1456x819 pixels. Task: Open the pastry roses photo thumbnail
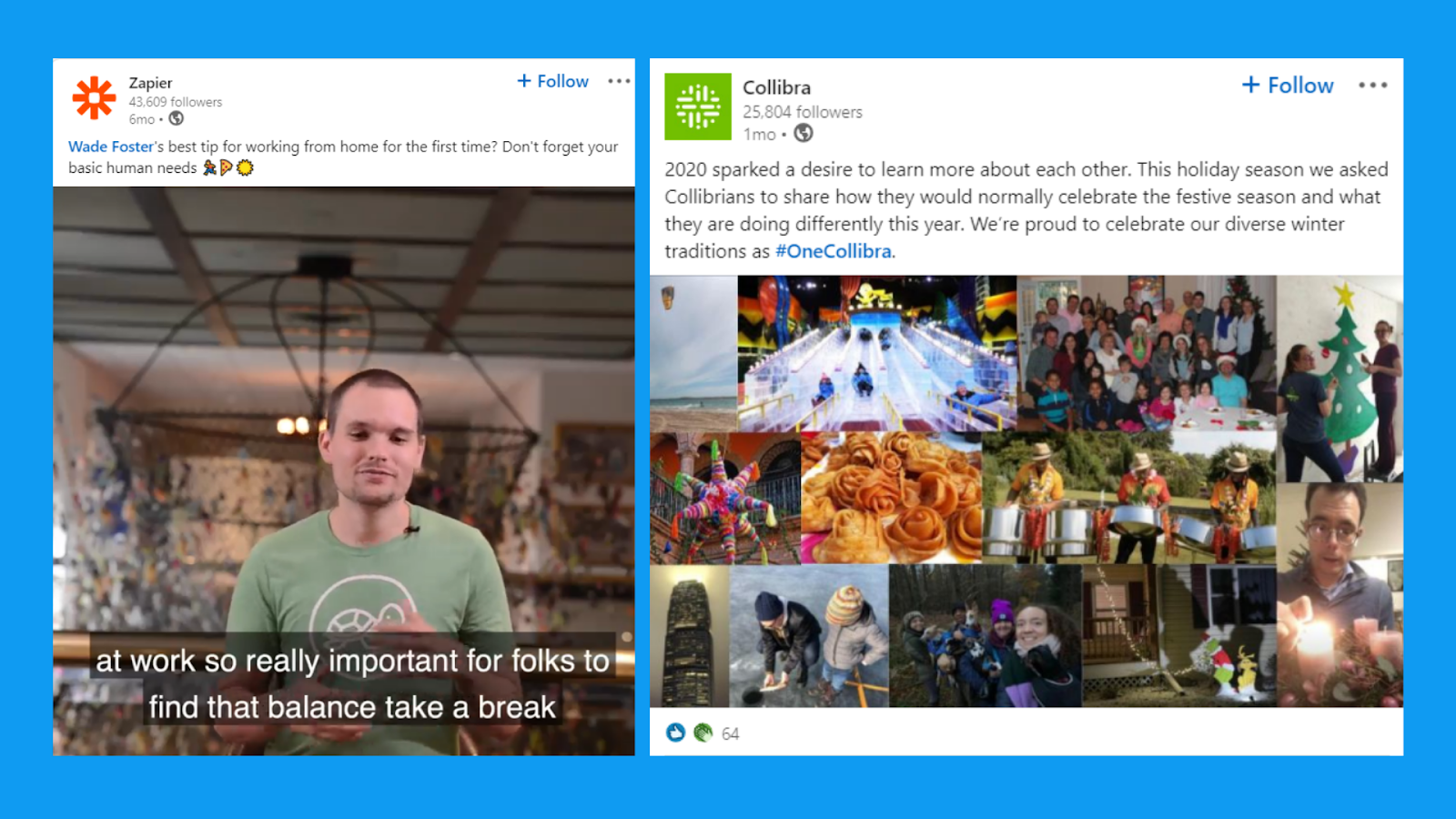[891, 498]
